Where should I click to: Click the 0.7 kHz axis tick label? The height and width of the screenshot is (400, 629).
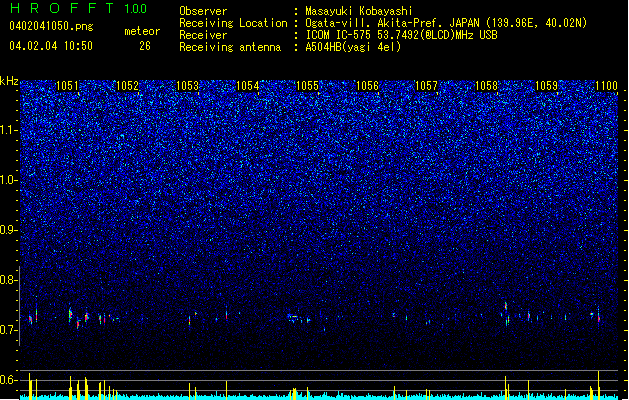(x=8, y=330)
